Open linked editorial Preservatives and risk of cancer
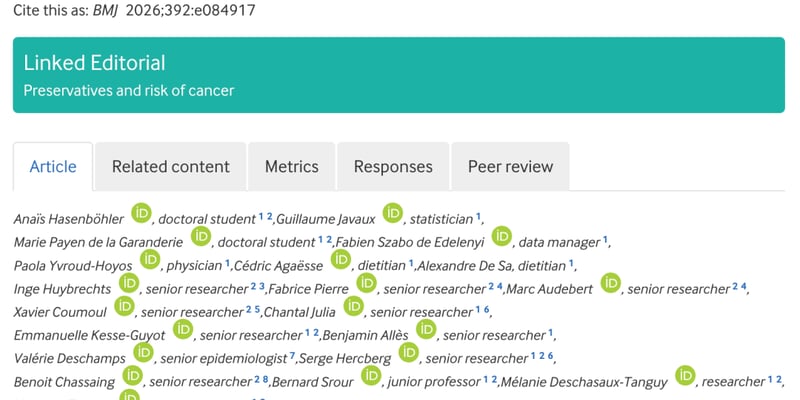Image resolution: width=800 pixels, height=400 pixels. [129, 91]
